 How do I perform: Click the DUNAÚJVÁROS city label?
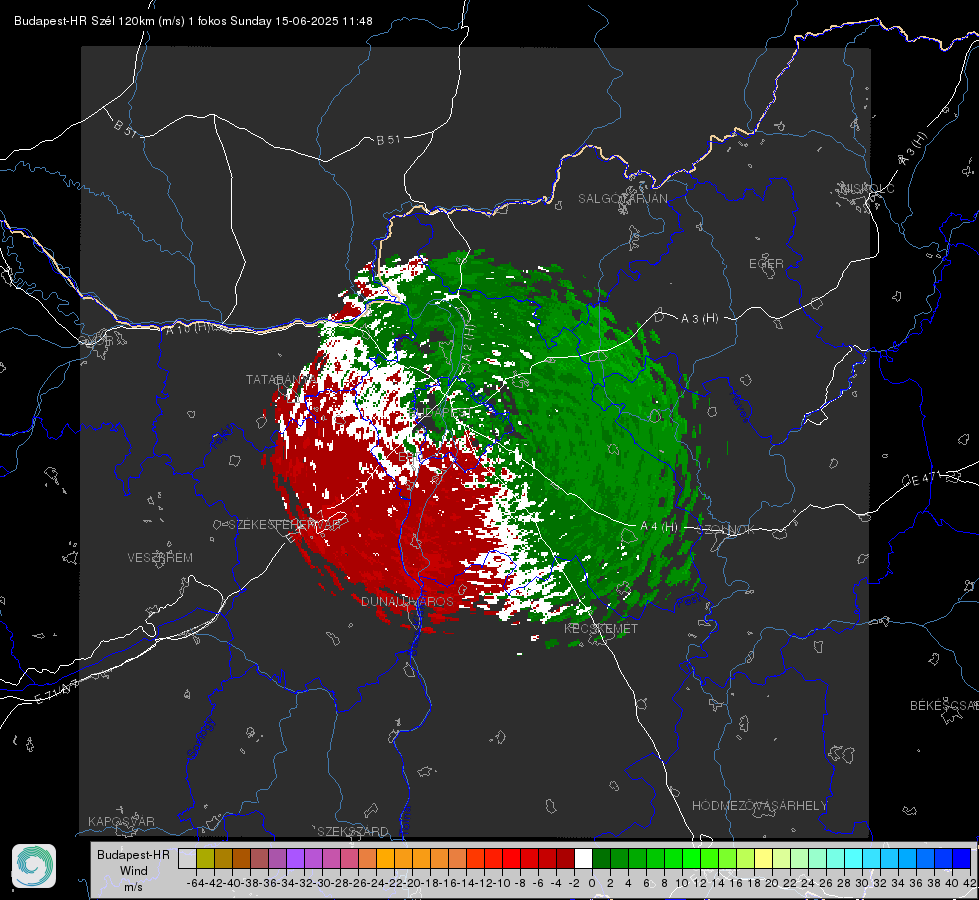[407, 601]
